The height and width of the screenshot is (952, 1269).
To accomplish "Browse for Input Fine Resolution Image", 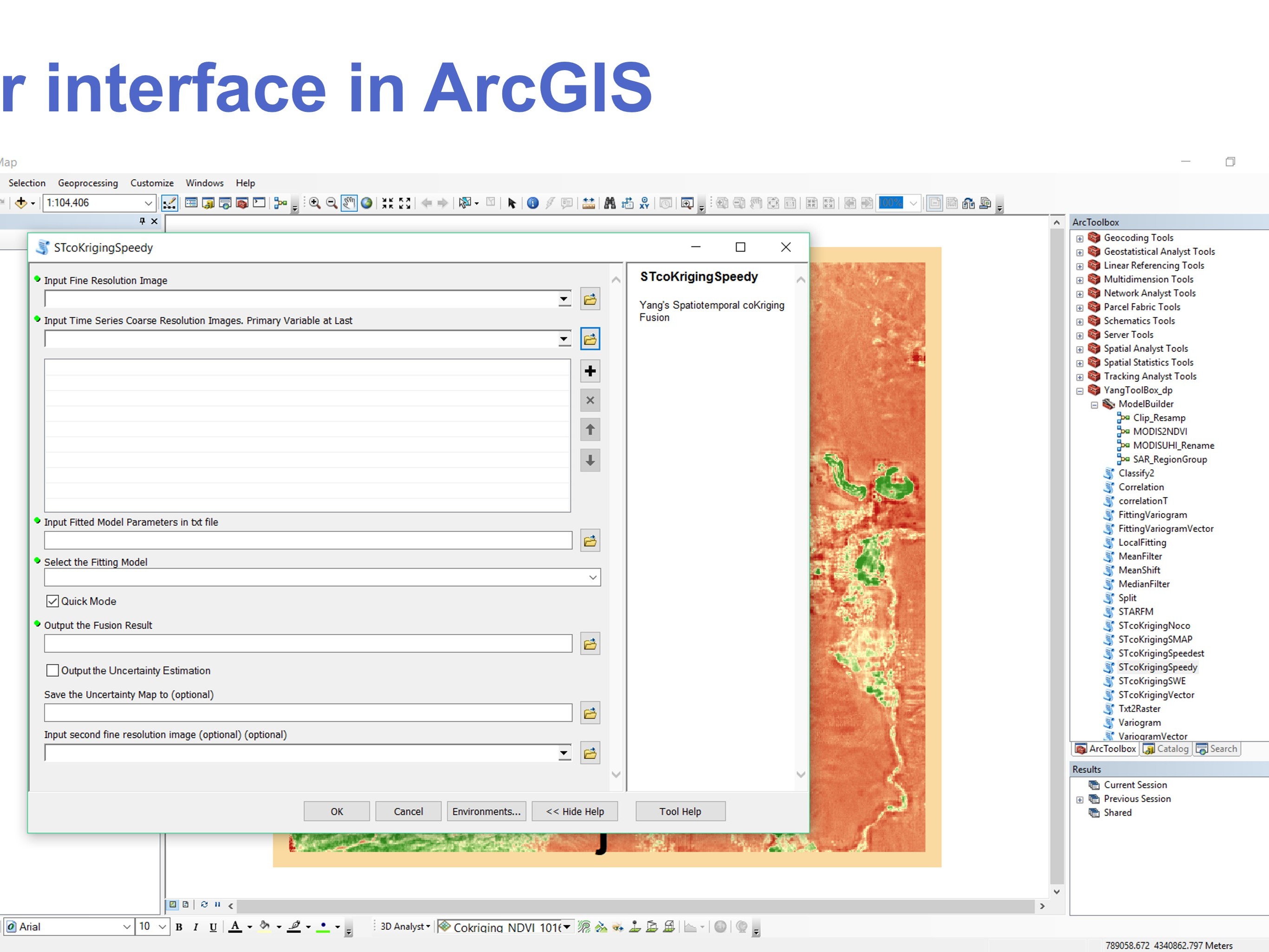I will coord(590,299).
